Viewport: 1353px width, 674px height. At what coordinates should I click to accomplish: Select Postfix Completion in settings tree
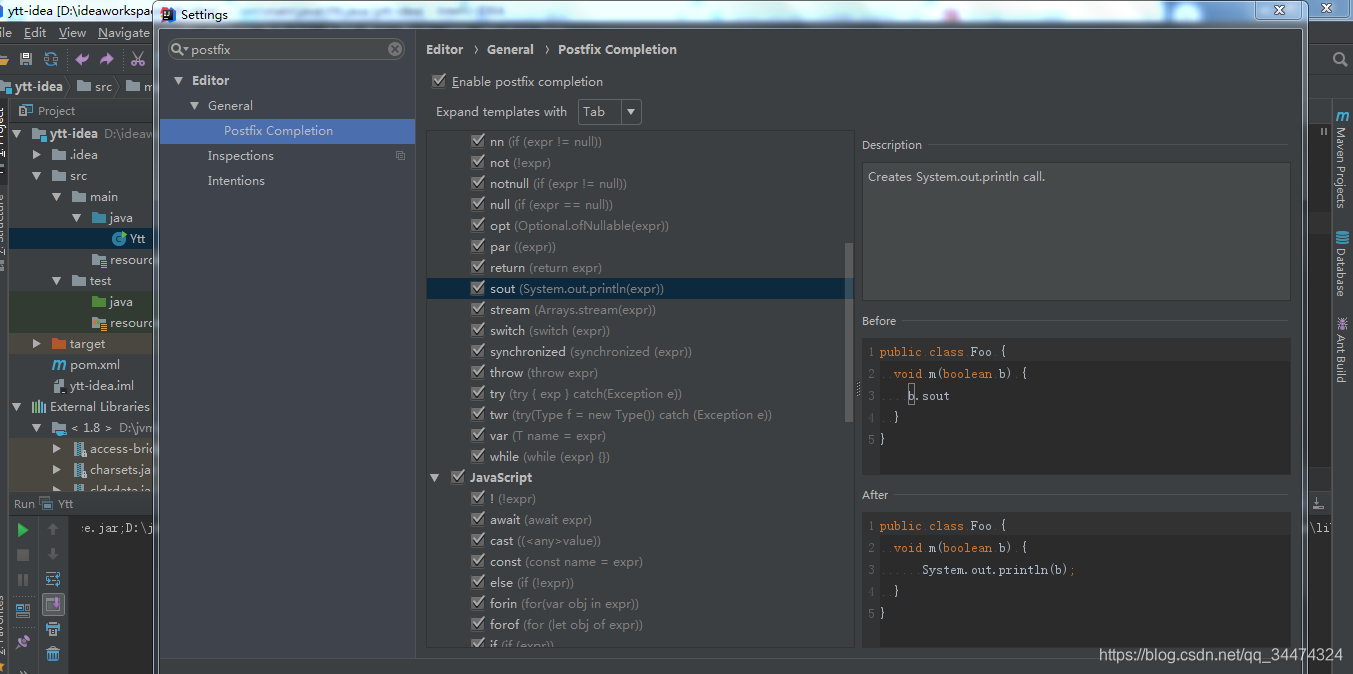tap(287, 131)
